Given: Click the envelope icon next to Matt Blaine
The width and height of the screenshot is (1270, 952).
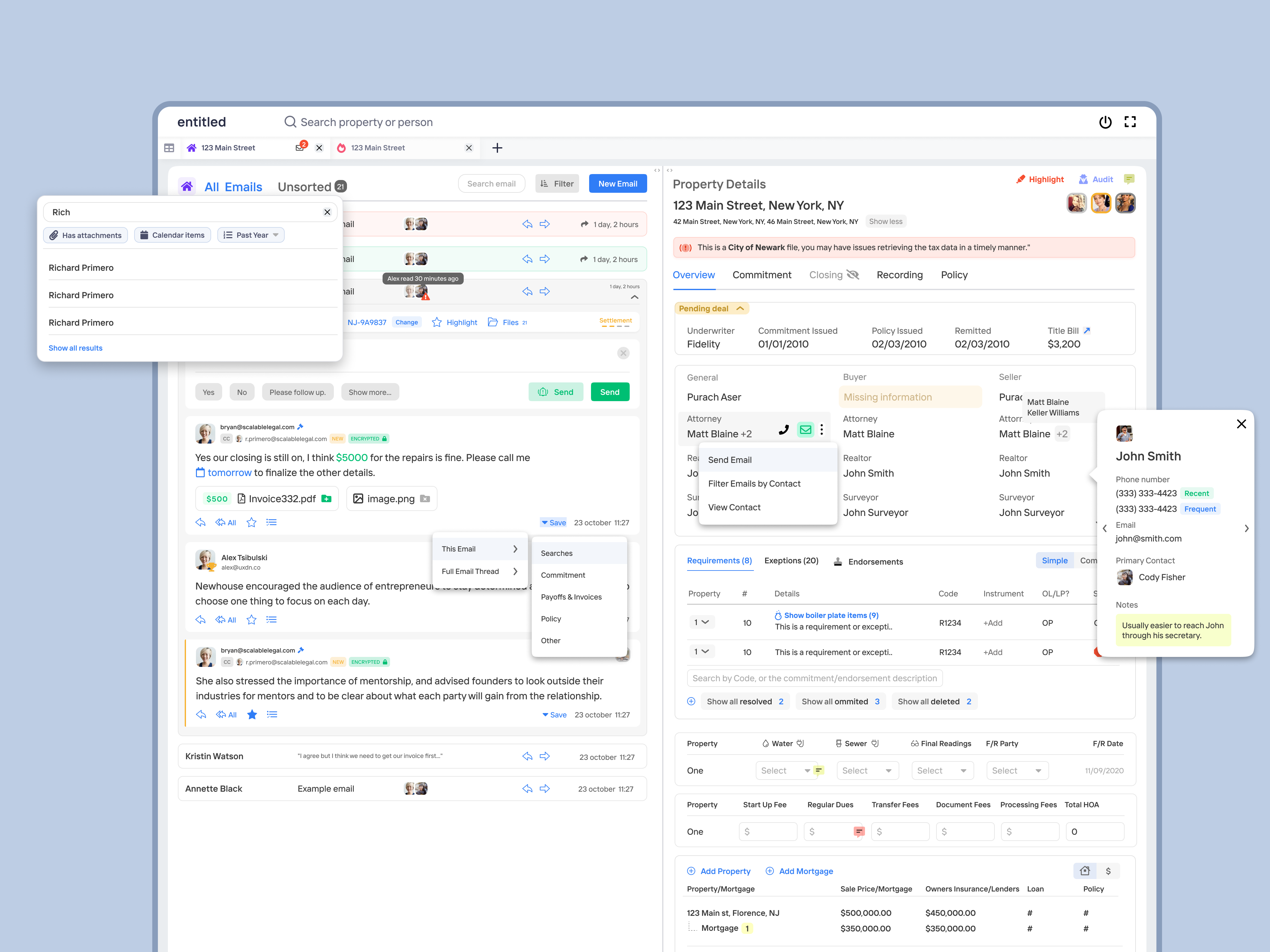Looking at the screenshot, I should coord(805,429).
